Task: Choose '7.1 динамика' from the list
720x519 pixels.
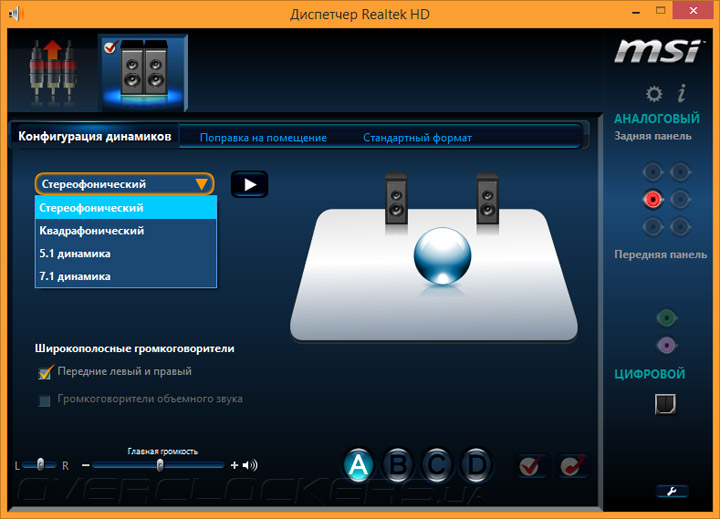Action: point(126,276)
